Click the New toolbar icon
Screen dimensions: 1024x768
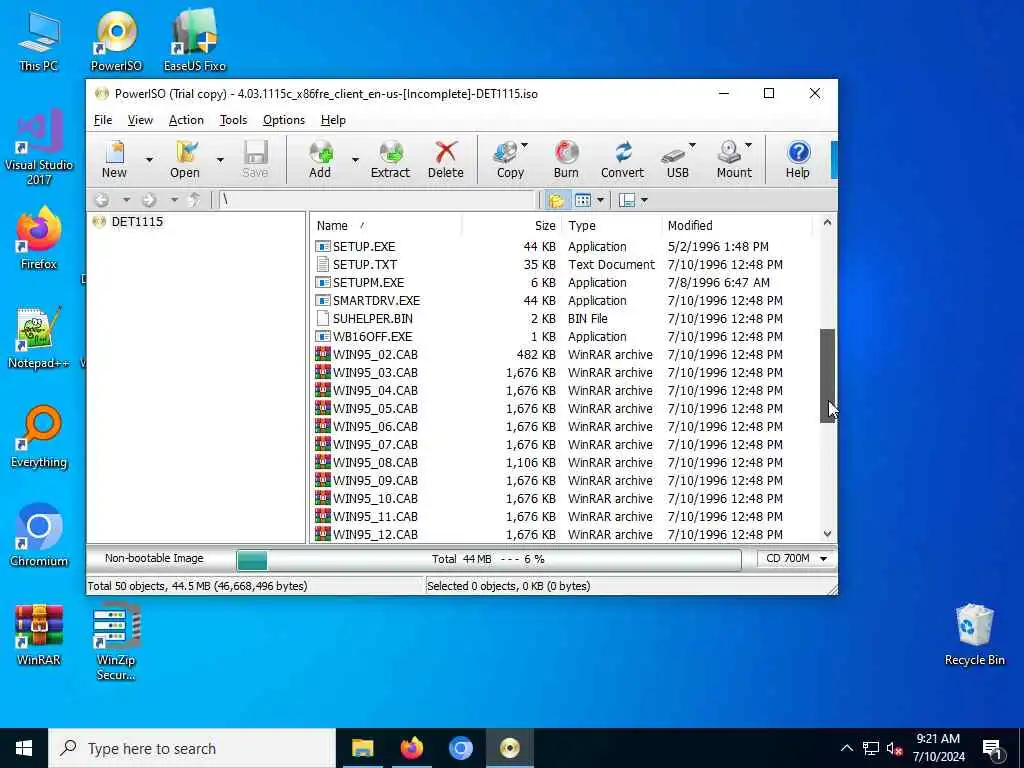(x=114, y=159)
